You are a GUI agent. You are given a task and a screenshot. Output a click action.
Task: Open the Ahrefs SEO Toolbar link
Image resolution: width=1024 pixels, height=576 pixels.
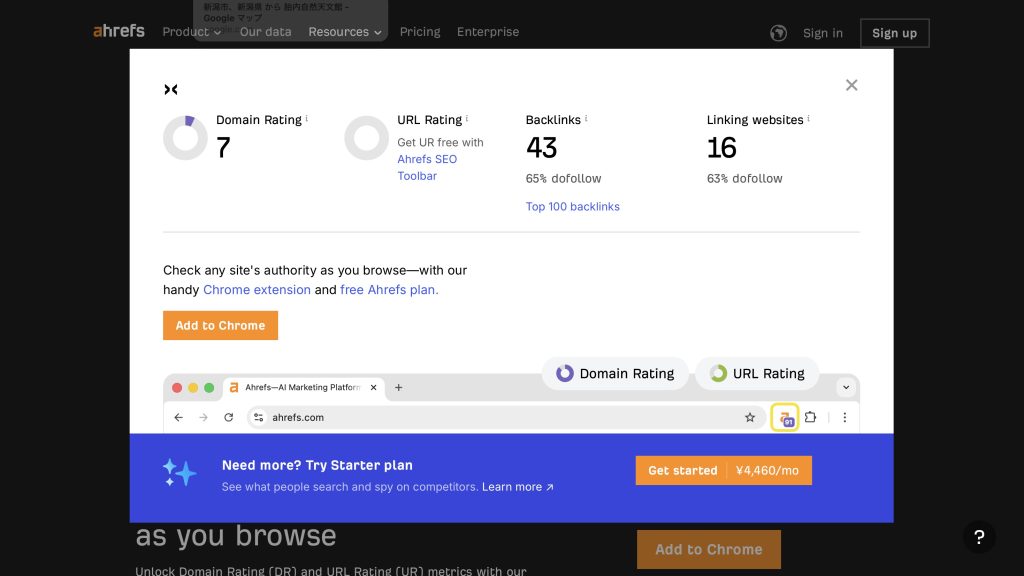pyautogui.click(x=427, y=167)
